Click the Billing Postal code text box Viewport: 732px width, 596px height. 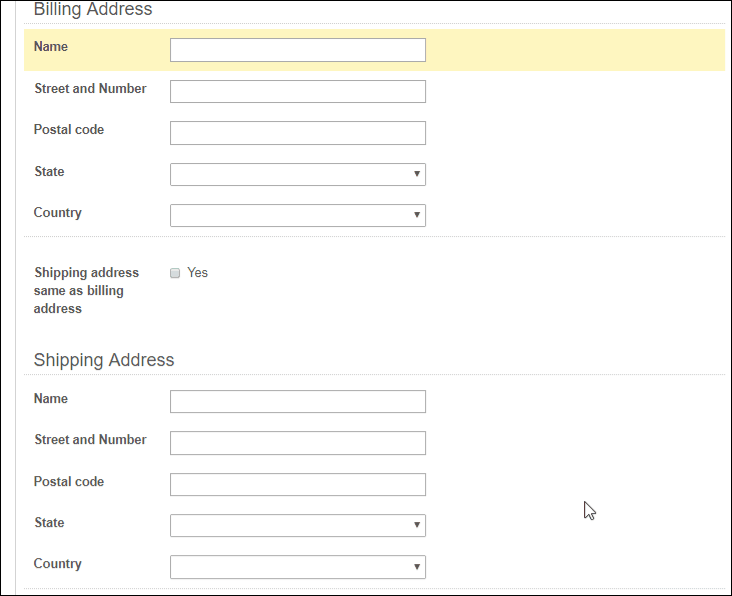click(x=297, y=133)
